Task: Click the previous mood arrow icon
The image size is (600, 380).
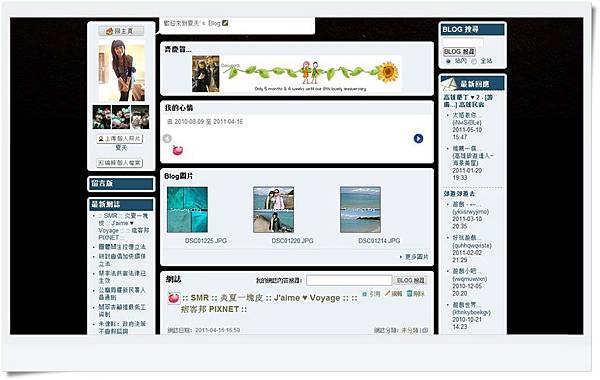Action: 167,138
